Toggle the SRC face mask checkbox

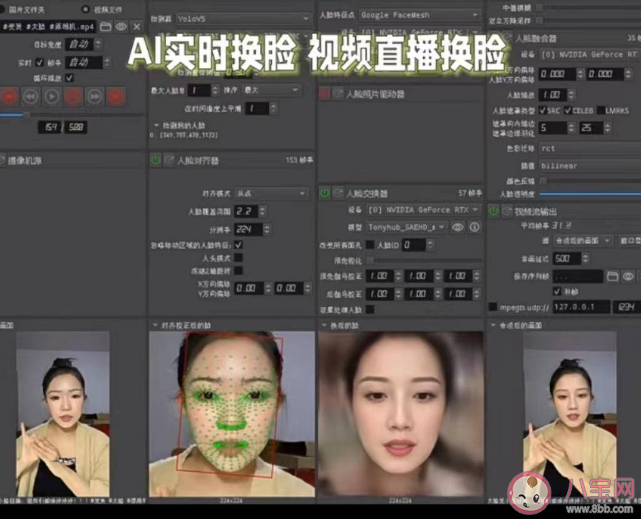542,110
